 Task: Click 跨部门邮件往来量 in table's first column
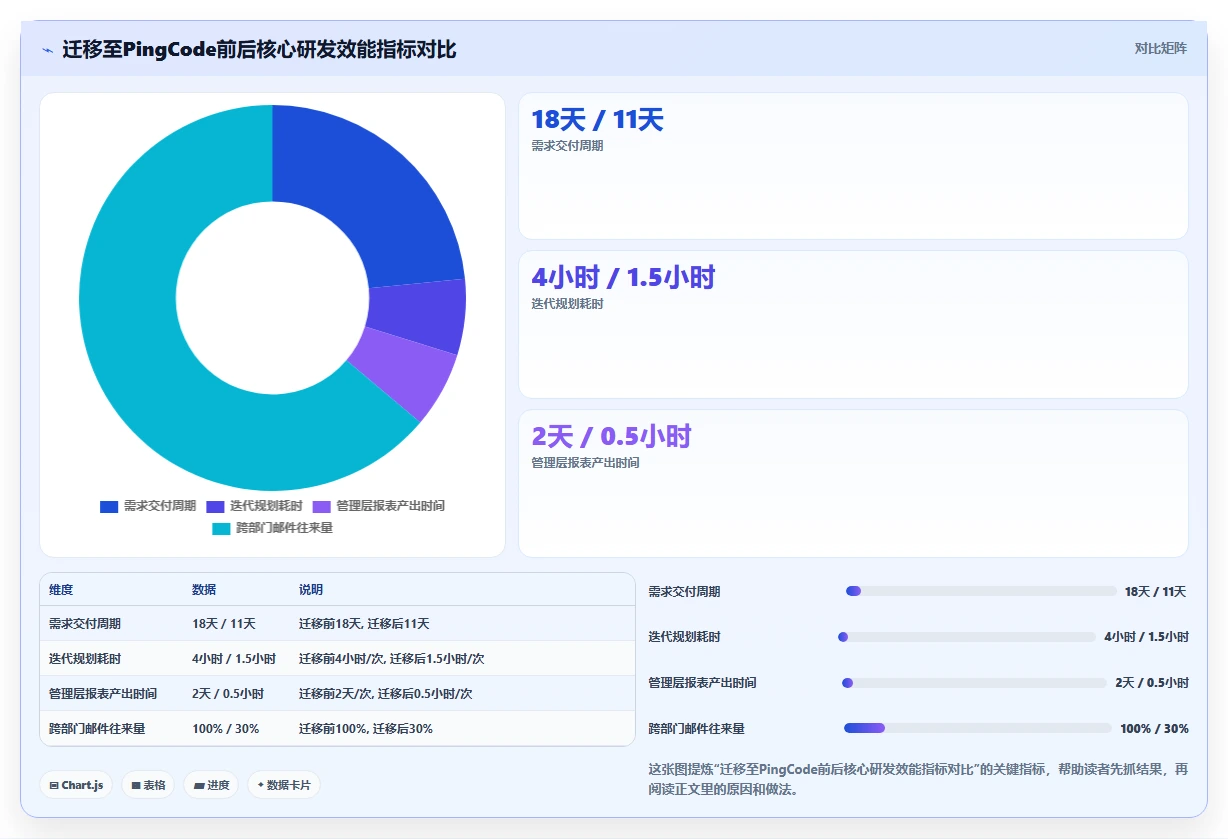pos(97,729)
